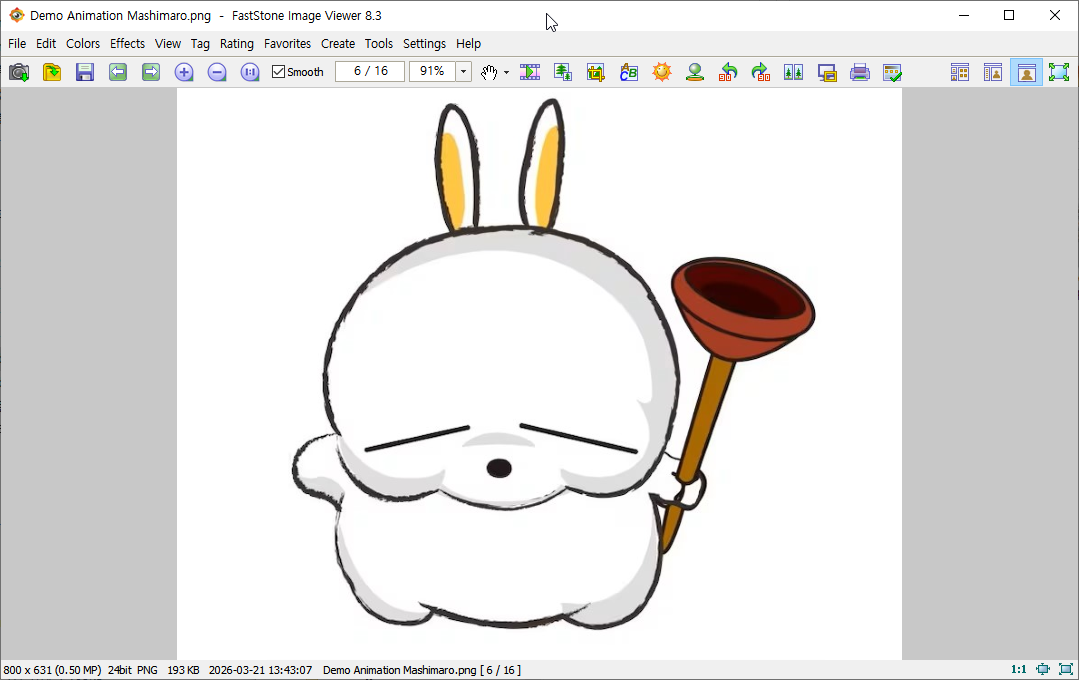Select the windowed view mode icon

(1026, 72)
